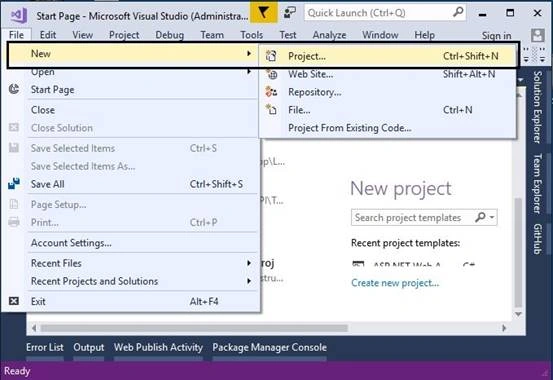Open the Tools menu
The image size is (553, 380).
[x=251, y=35]
